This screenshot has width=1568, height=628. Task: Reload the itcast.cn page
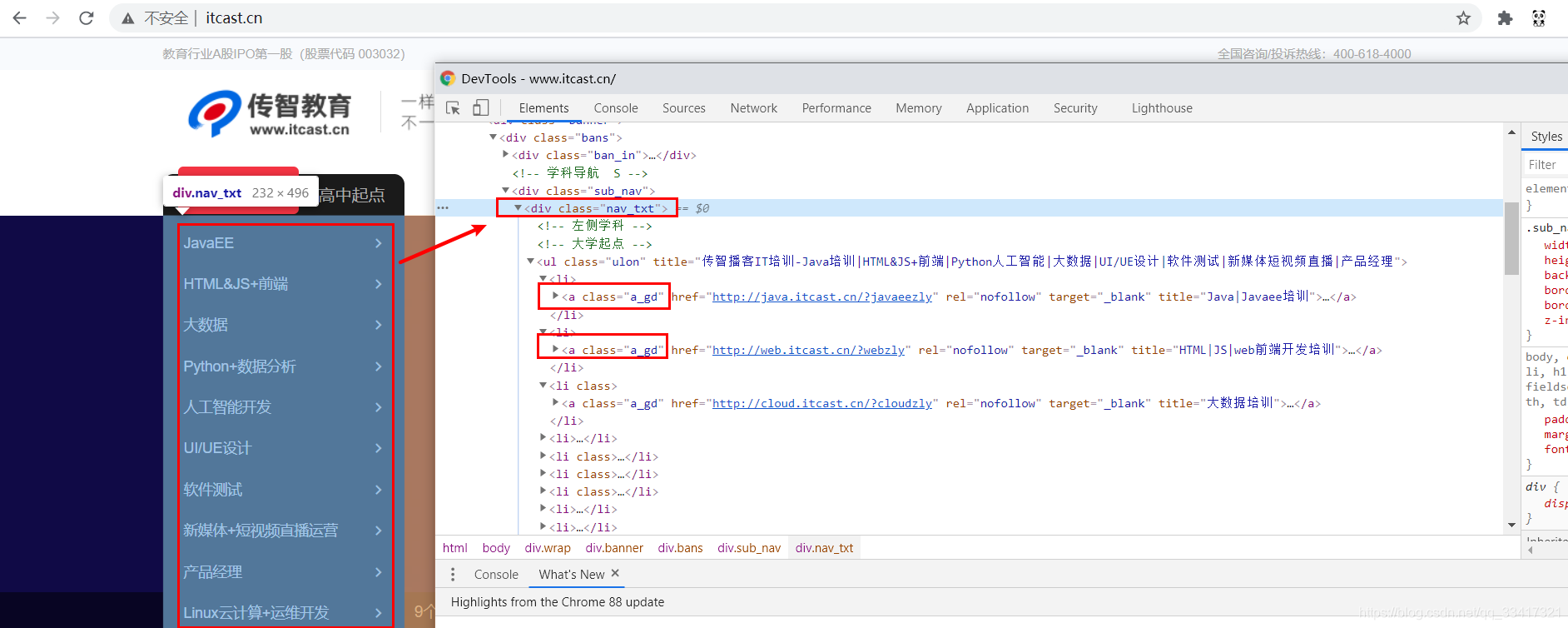86,17
